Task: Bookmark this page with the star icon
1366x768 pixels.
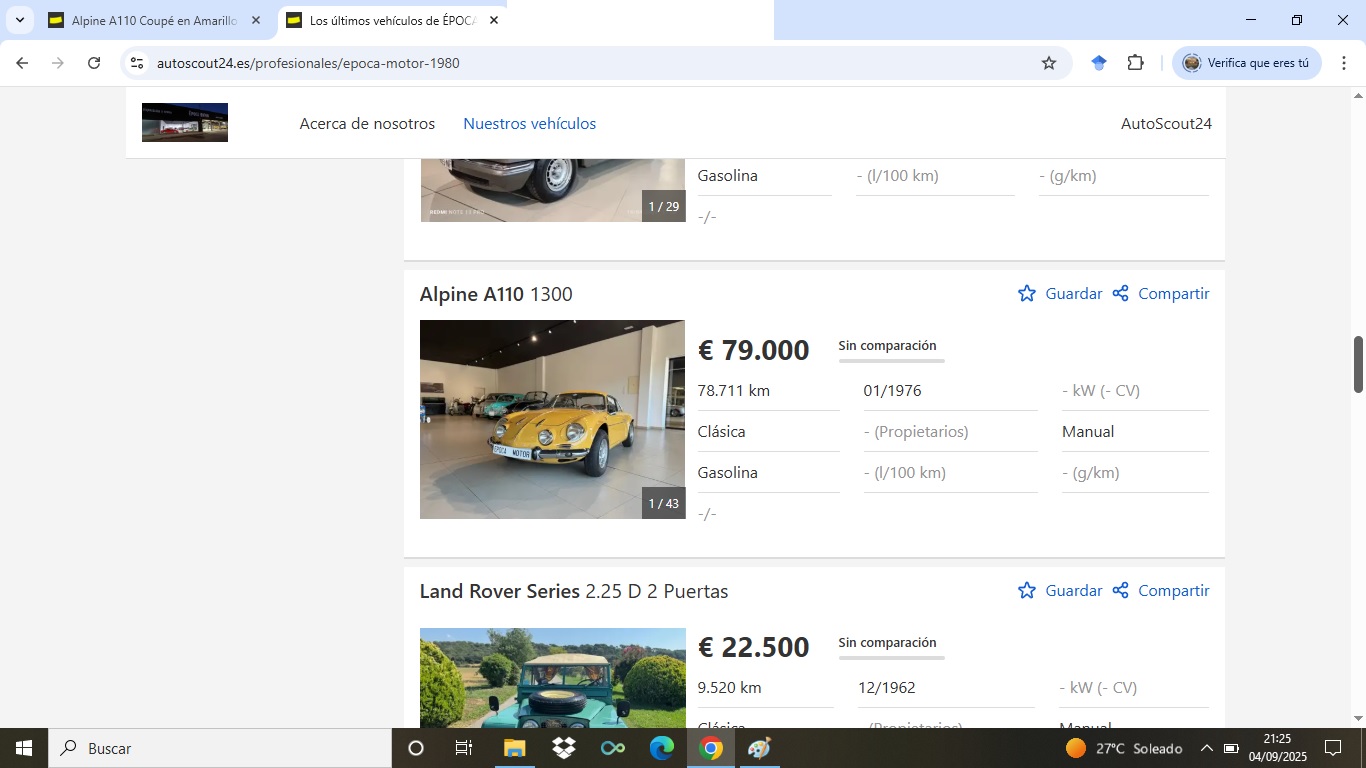Action: coord(1049,63)
